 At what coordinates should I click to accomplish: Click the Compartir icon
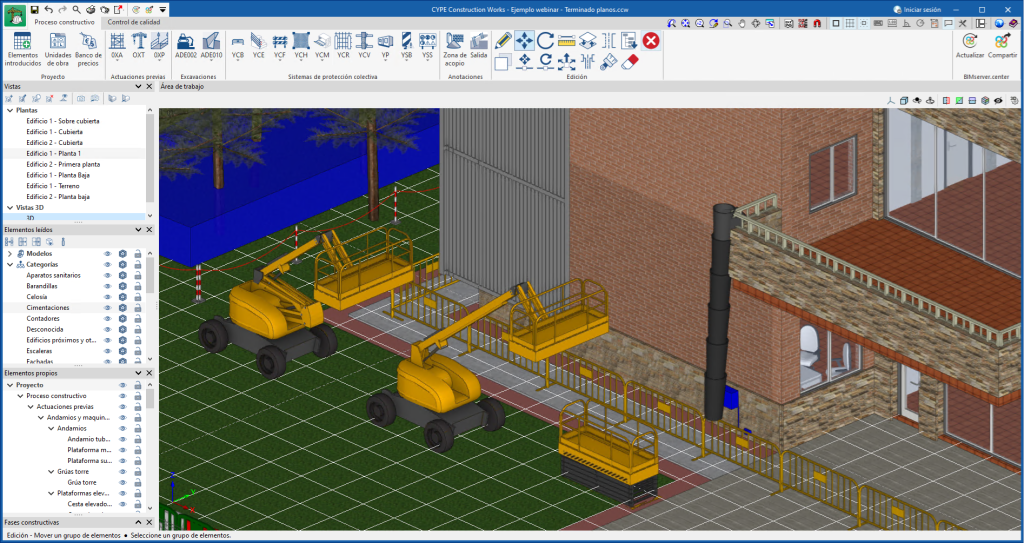tap(1002, 42)
